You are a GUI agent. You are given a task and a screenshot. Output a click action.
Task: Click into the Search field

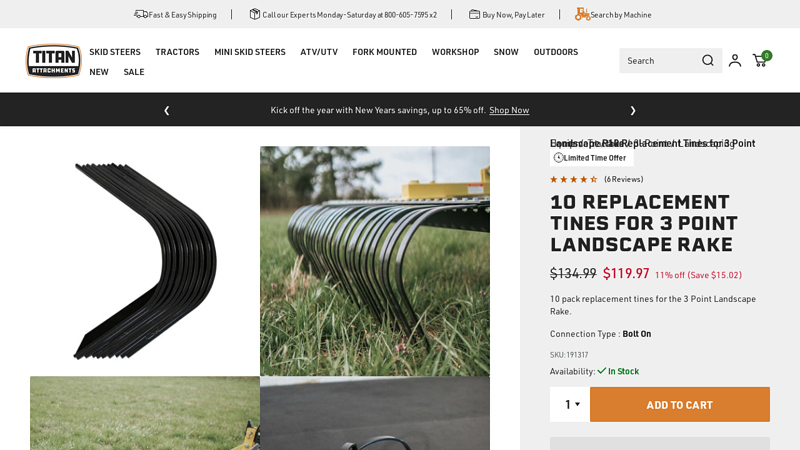pos(660,60)
